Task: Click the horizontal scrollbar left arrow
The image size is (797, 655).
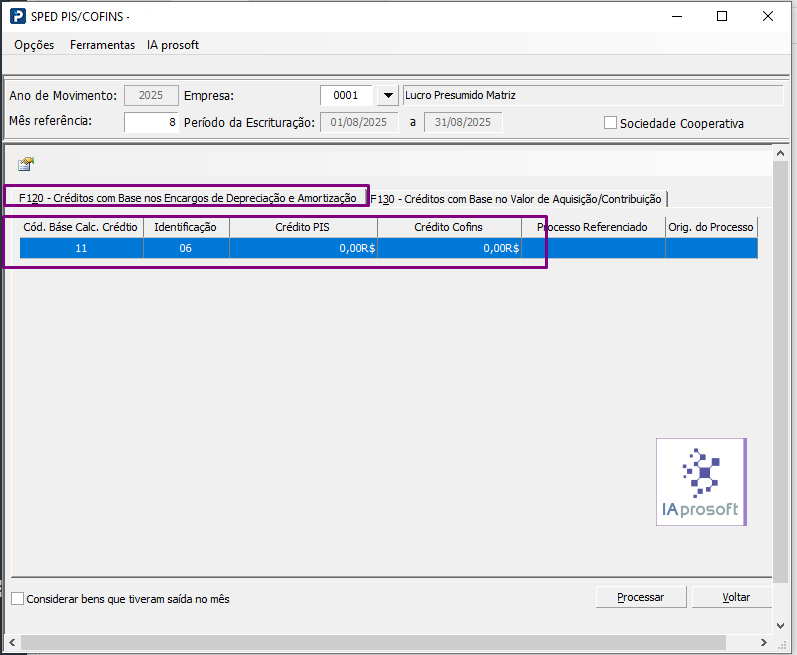Action: tap(12, 642)
